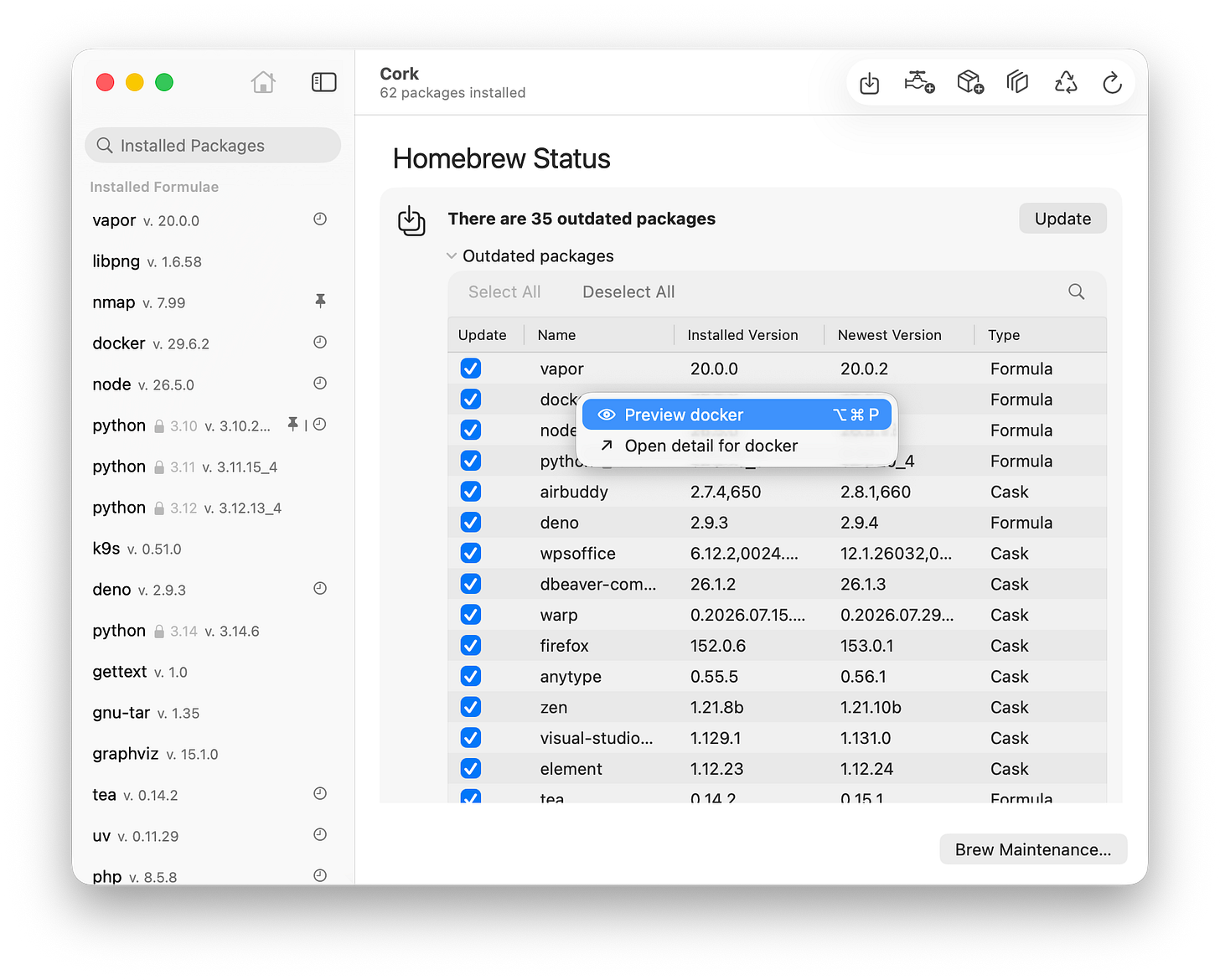1220x980 pixels.
Task: Uncheck the wpsoffice update checkbox
Action: tap(471, 554)
